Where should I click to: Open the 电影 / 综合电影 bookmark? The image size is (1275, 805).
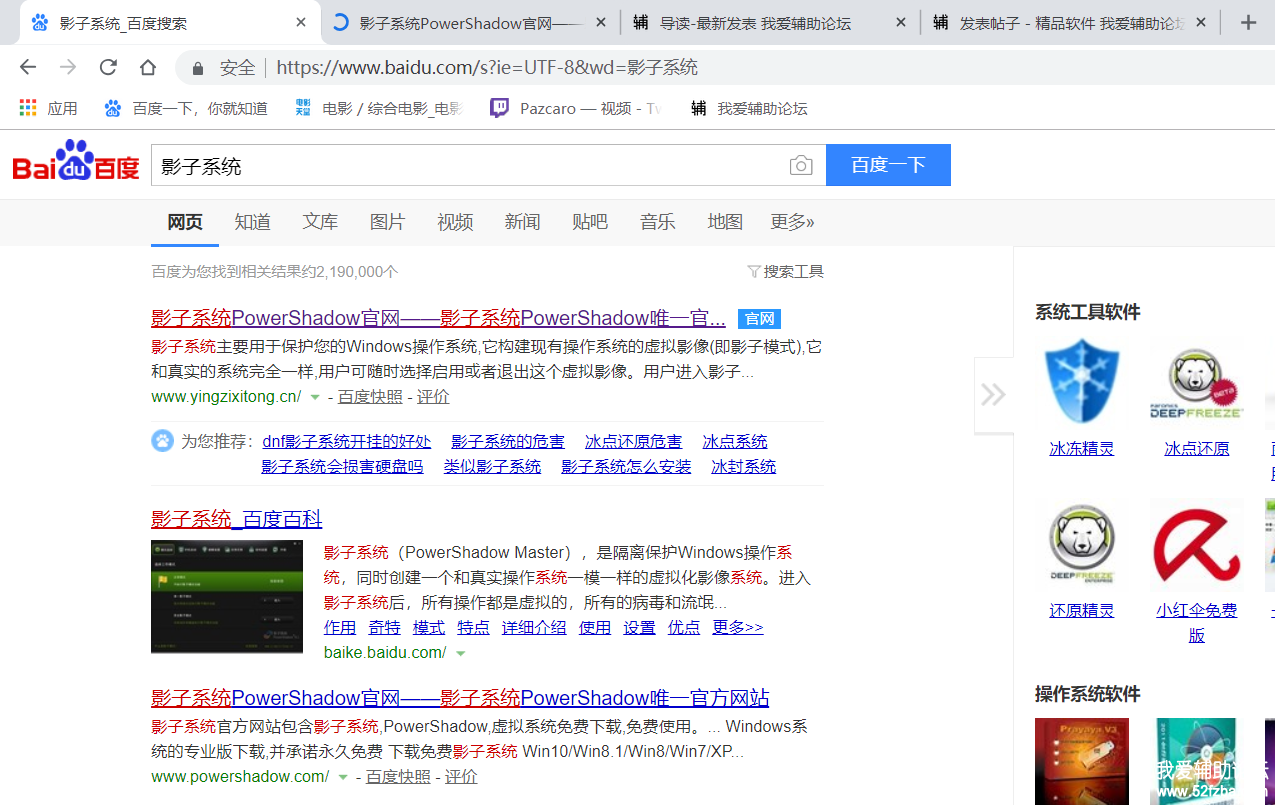(378, 108)
